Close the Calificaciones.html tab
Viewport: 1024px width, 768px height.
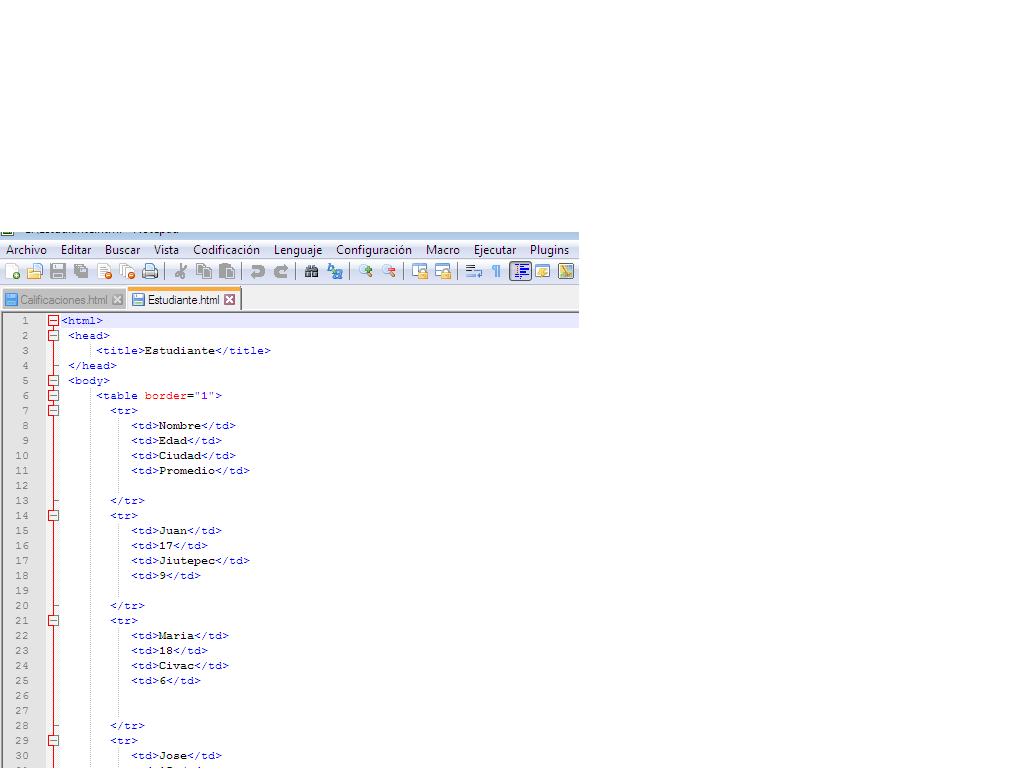click(x=118, y=299)
